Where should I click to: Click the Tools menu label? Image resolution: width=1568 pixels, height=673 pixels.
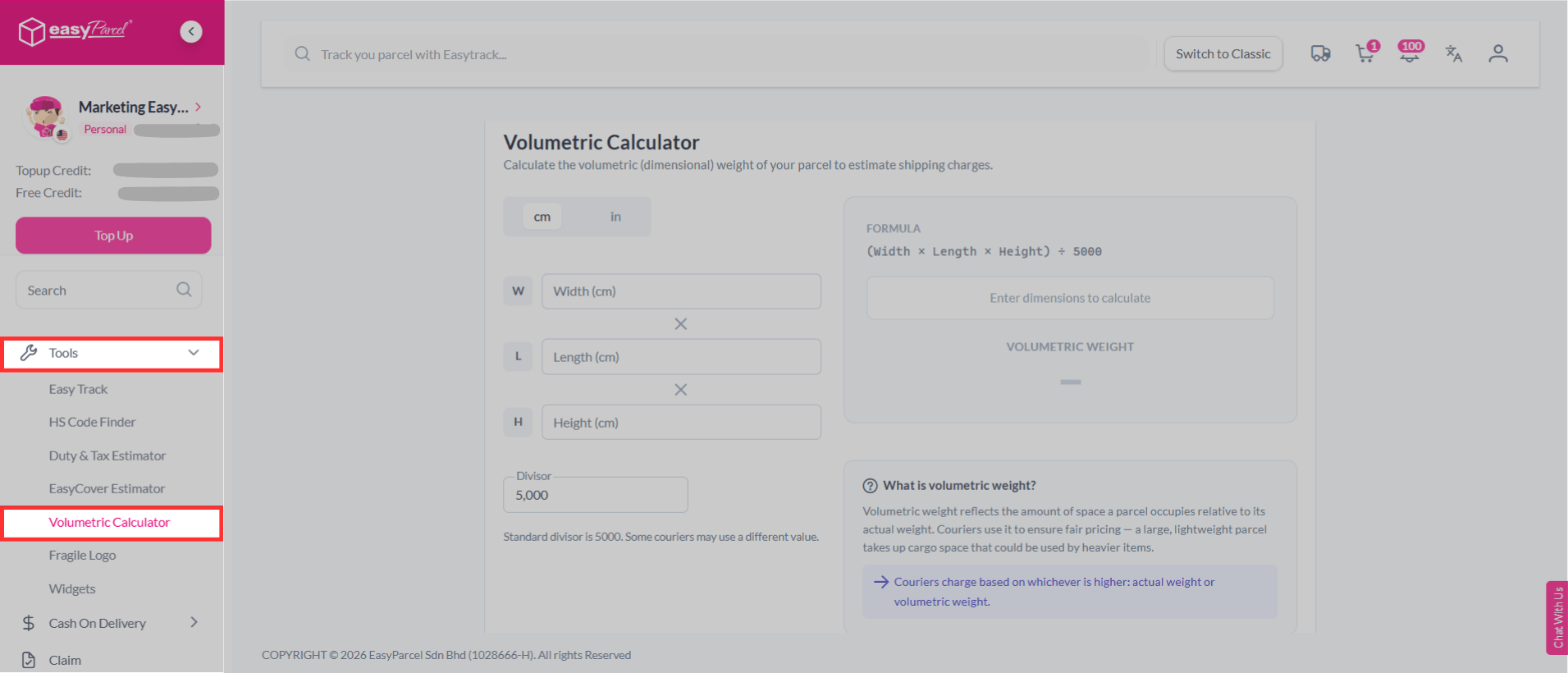click(63, 353)
